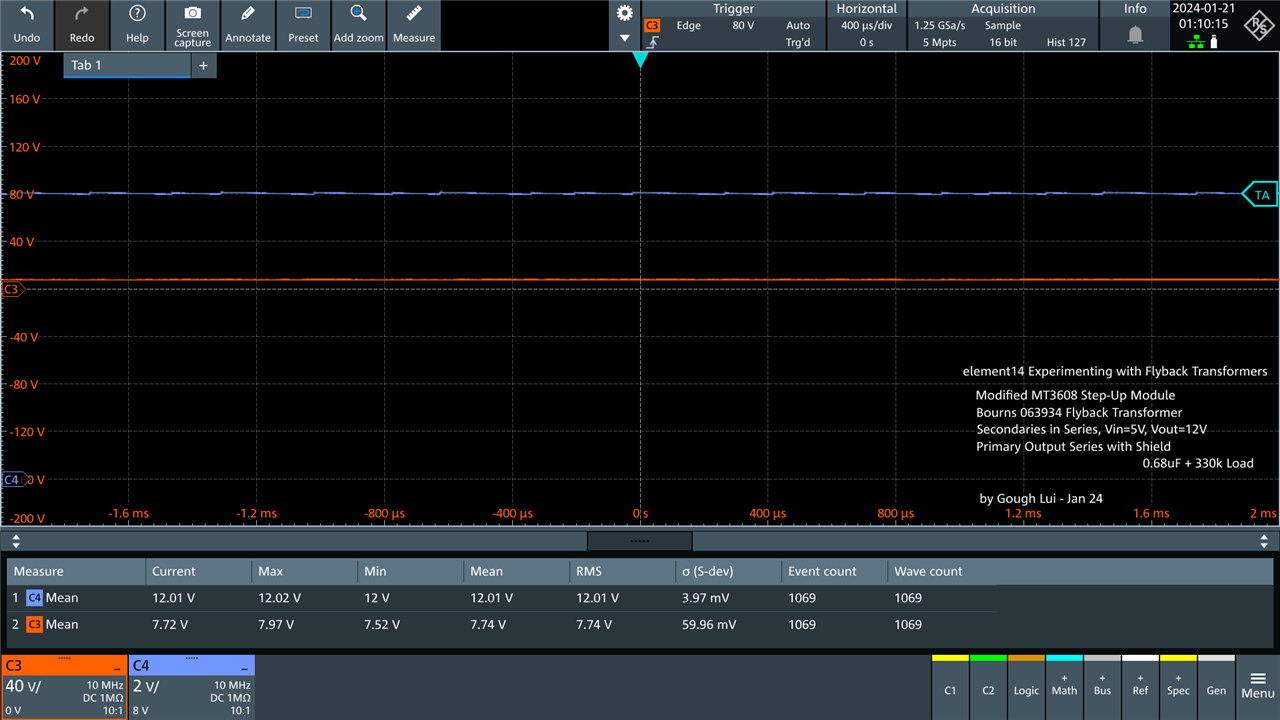The image size is (1280, 720).
Task: Click the 400 µs/div time scale value
Action: [x=866, y=25]
